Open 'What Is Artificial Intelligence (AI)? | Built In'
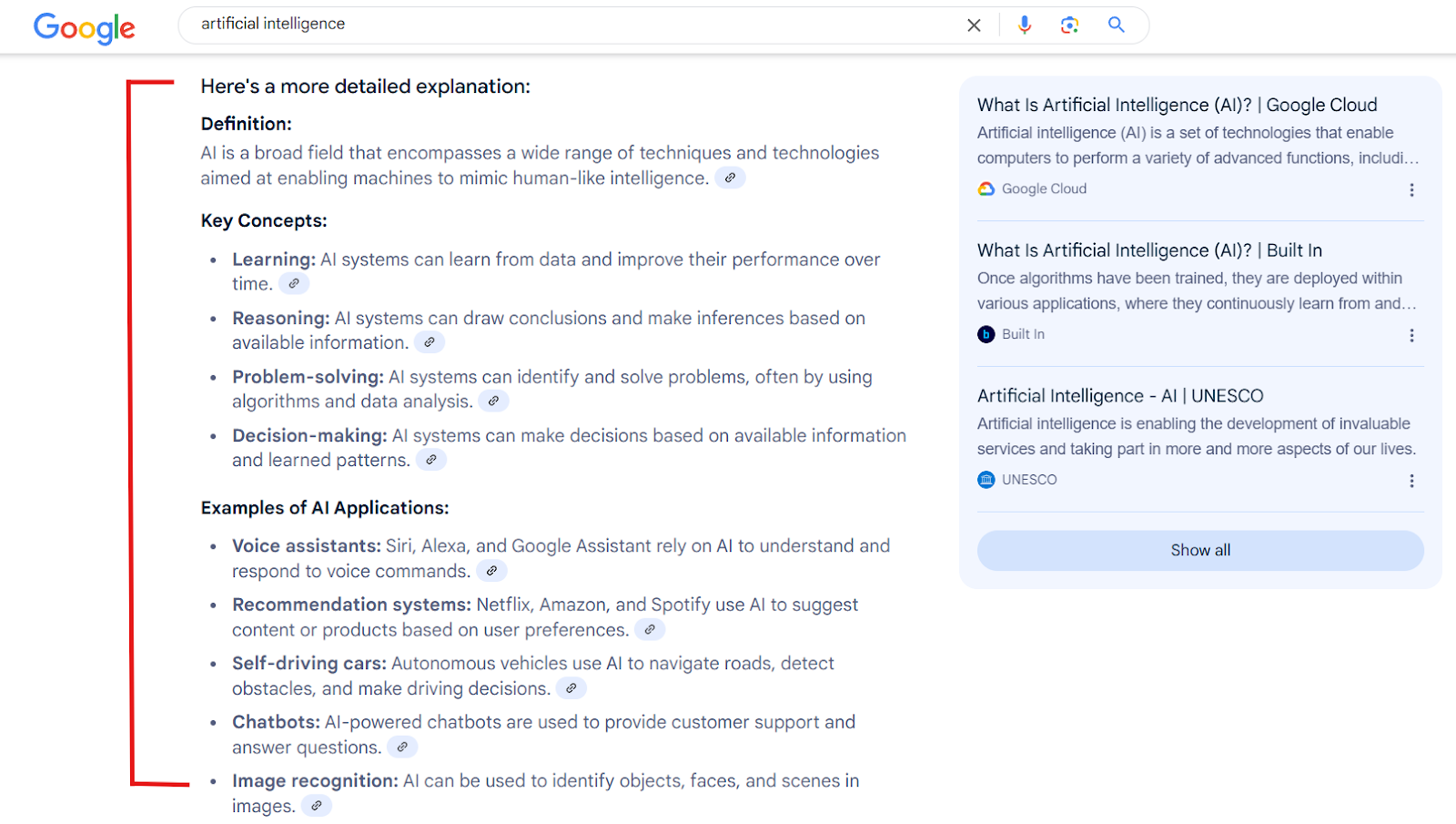Image resolution: width=1456 pixels, height=824 pixels. [x=1149, y=250]
